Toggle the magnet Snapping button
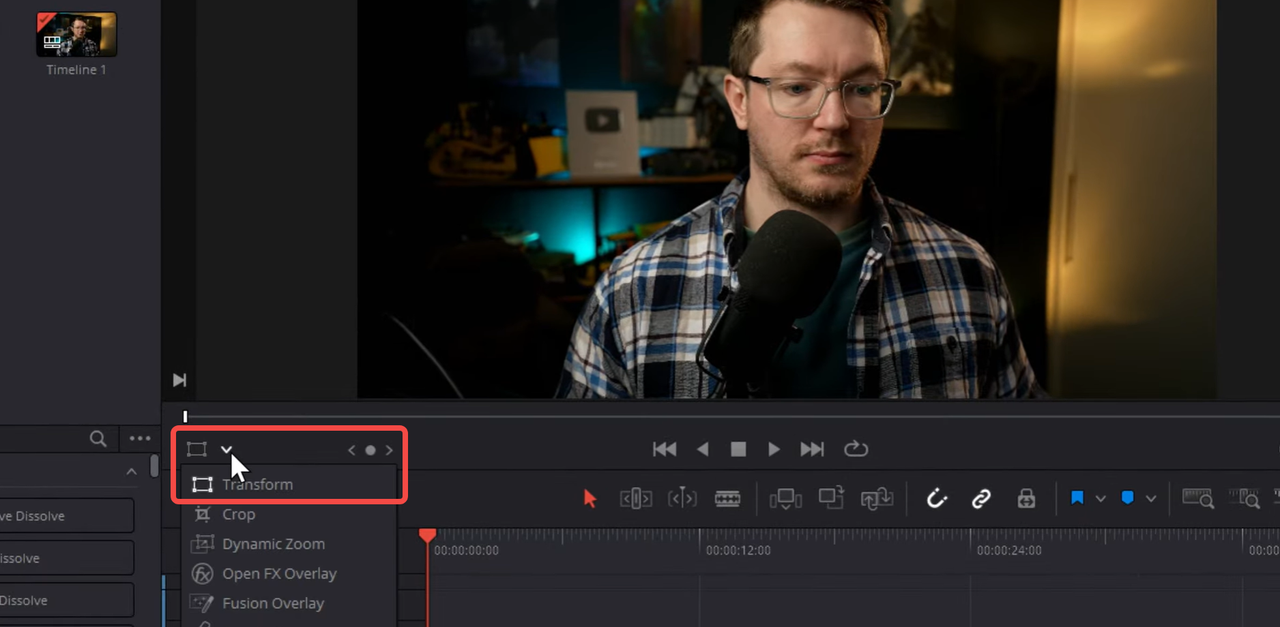 [936, 498]
